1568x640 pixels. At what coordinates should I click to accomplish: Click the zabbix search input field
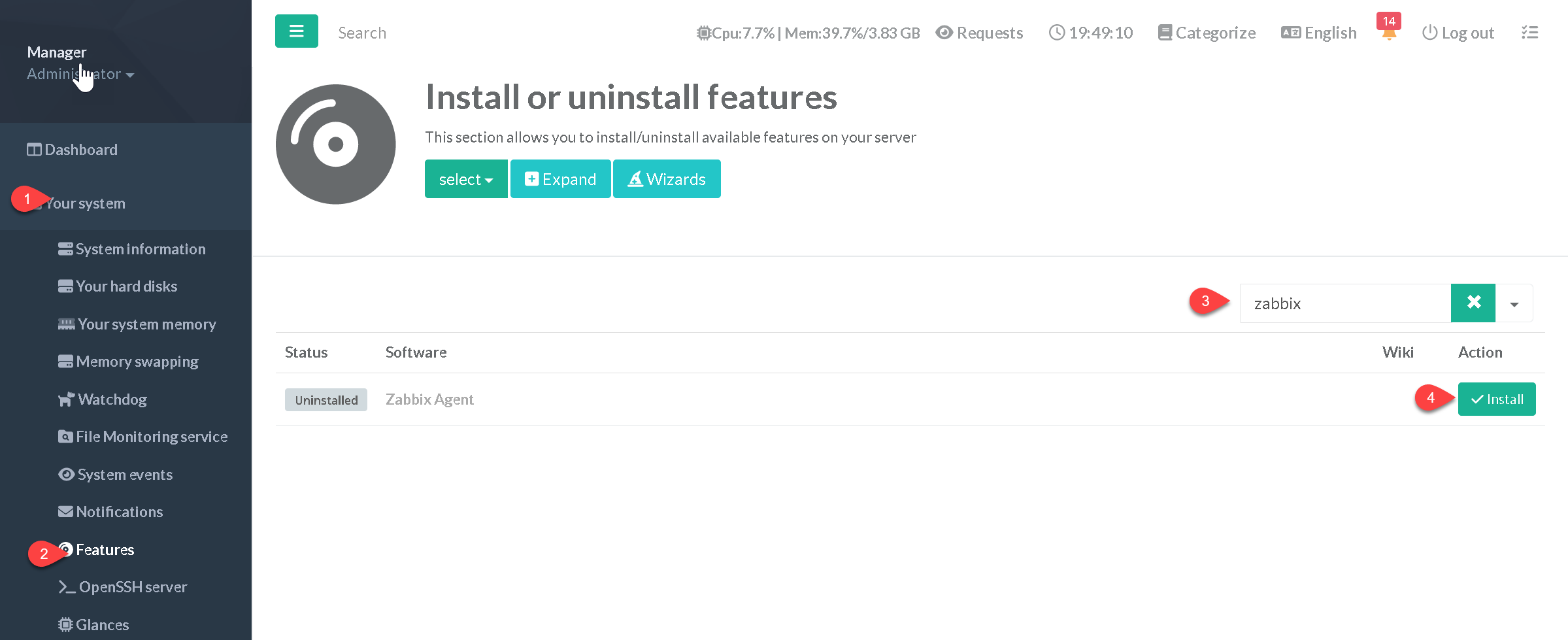(1344, 303)
